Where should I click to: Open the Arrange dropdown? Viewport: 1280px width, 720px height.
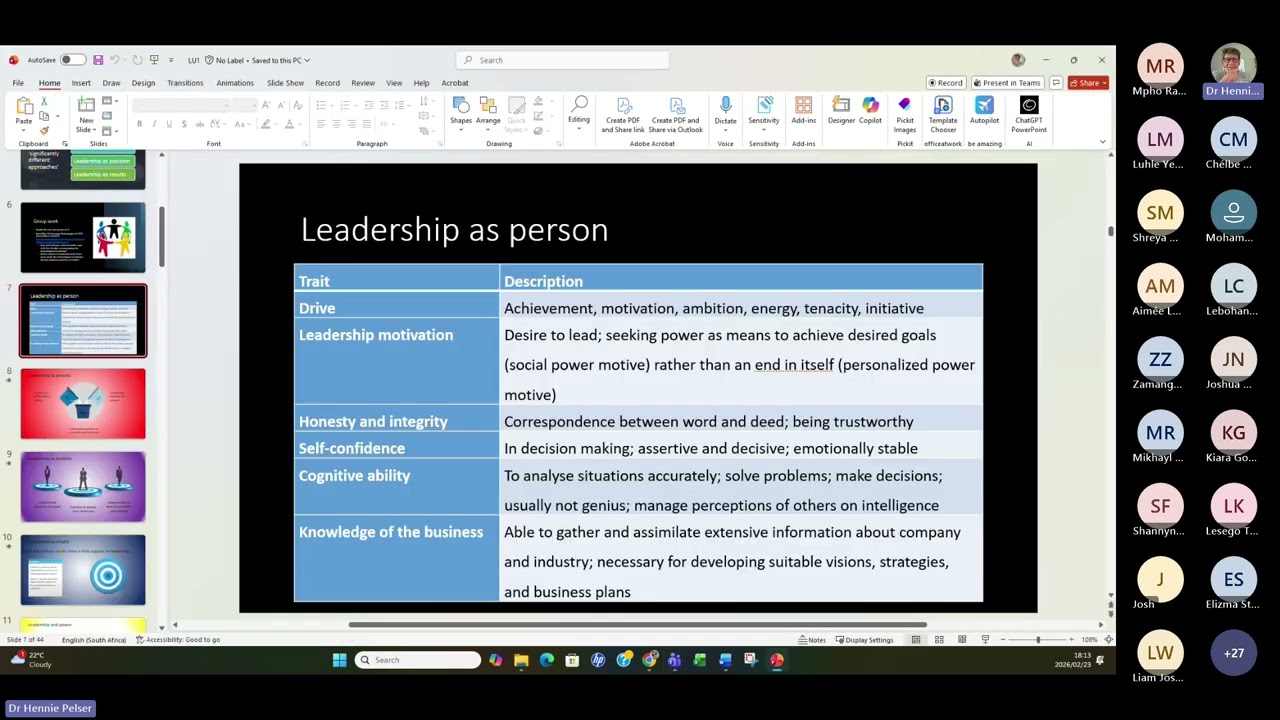pyautogui.click(x=488, y=115)
